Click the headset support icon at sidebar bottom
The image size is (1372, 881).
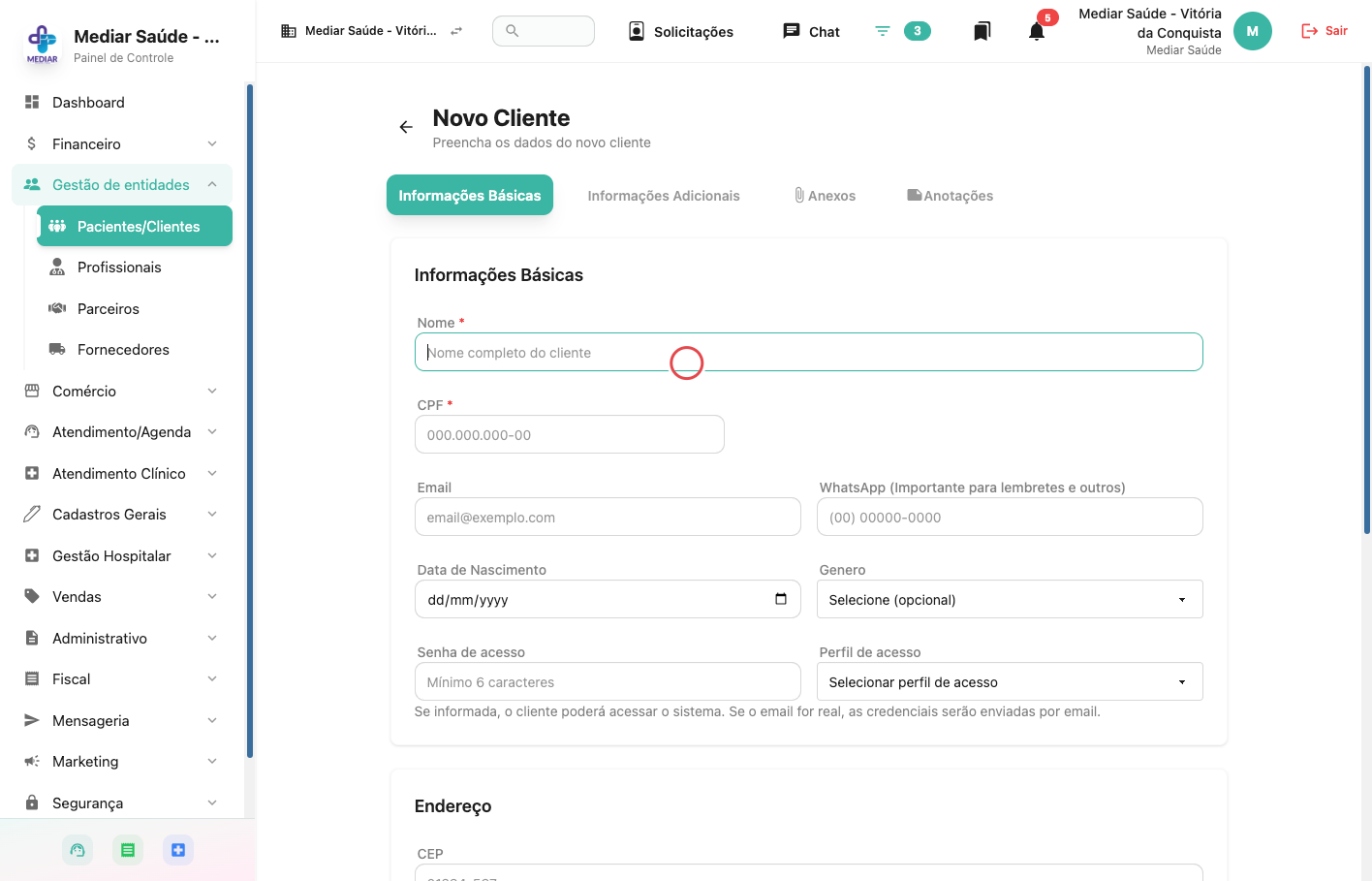(x=78, y=850)
